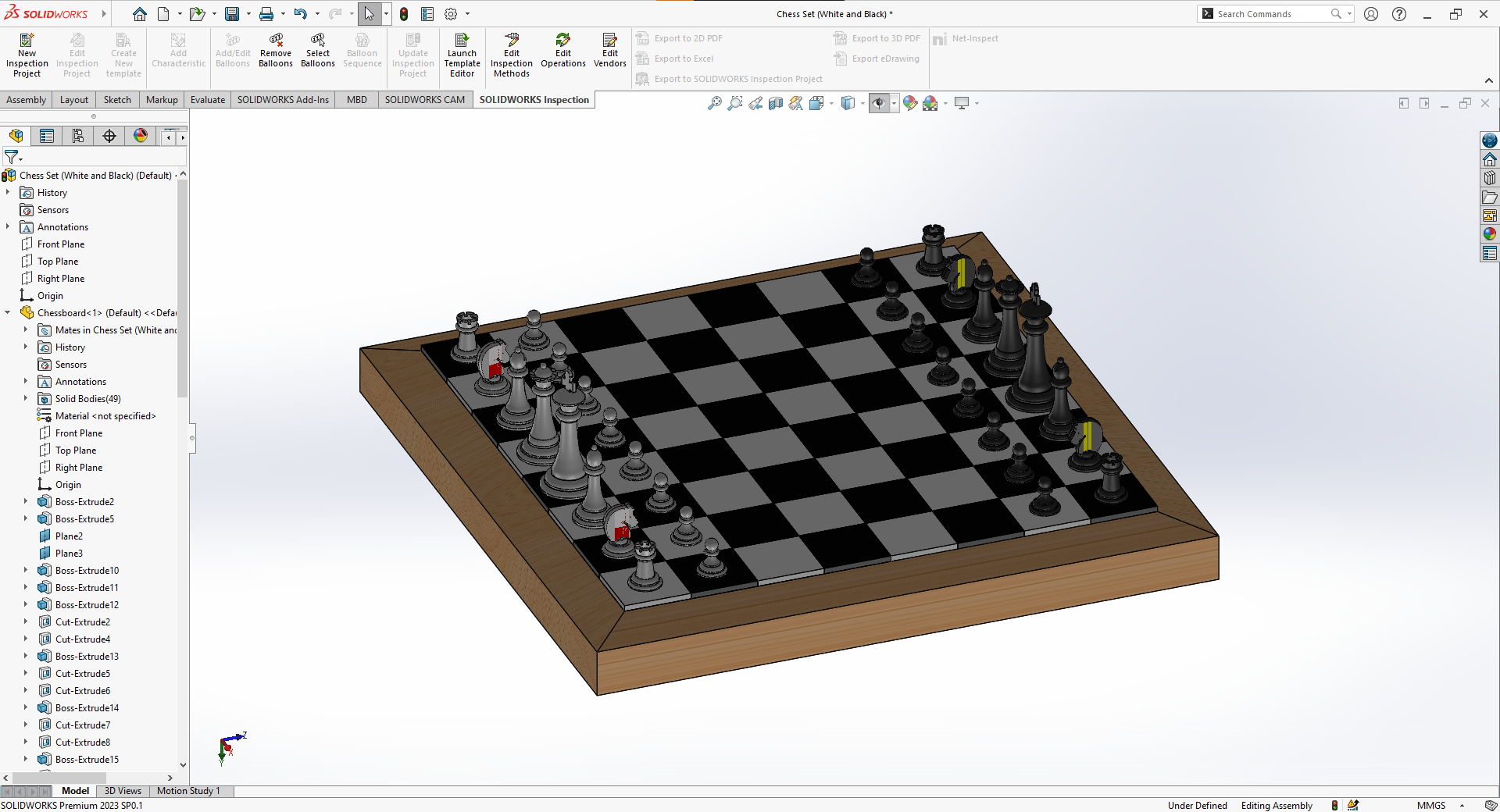This screenshot has height=812, width=1500.
Task: Click the feature tree vertical scrollbar
Action: pyautogui.click(x=183, y=289)
